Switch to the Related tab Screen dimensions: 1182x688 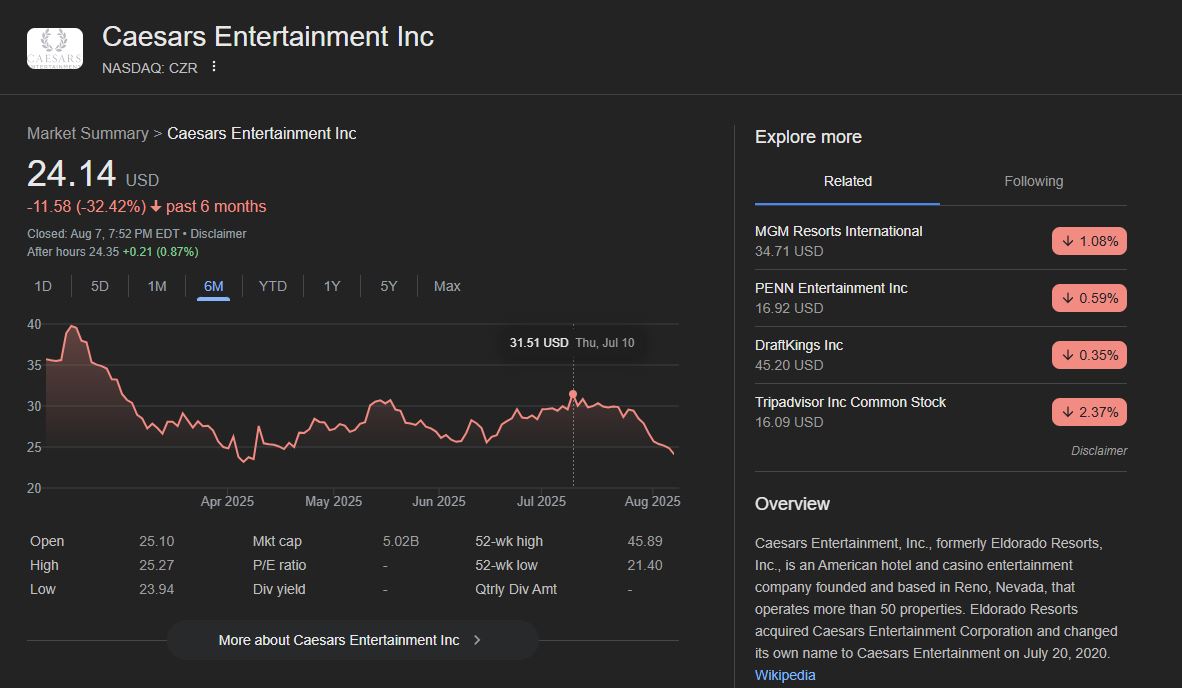[x=847, y=182]
